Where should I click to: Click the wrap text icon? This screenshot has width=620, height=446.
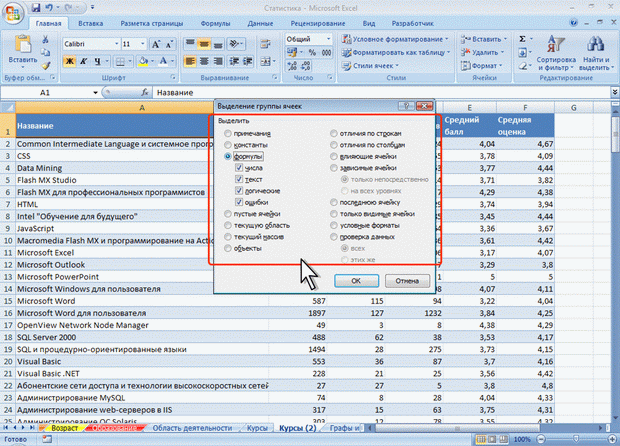coord(266,44)
